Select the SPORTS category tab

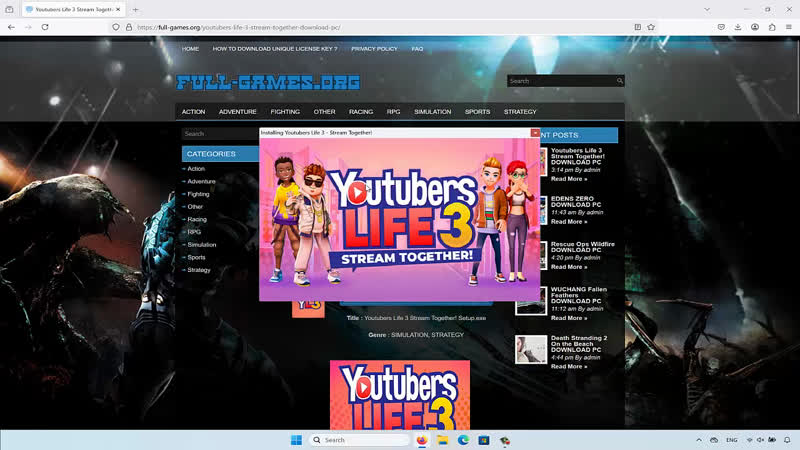[478, 112]
